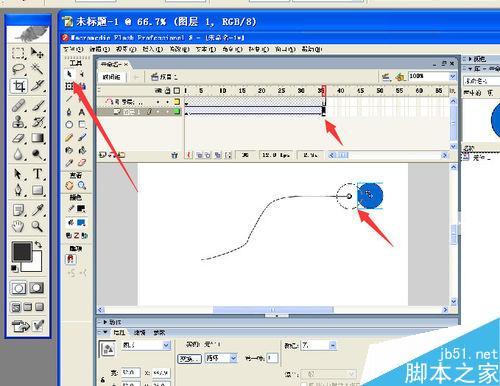Screen dimensions: 500x386
Task: Select Flash's Eyedropper tool
Action: pos(69,163)
